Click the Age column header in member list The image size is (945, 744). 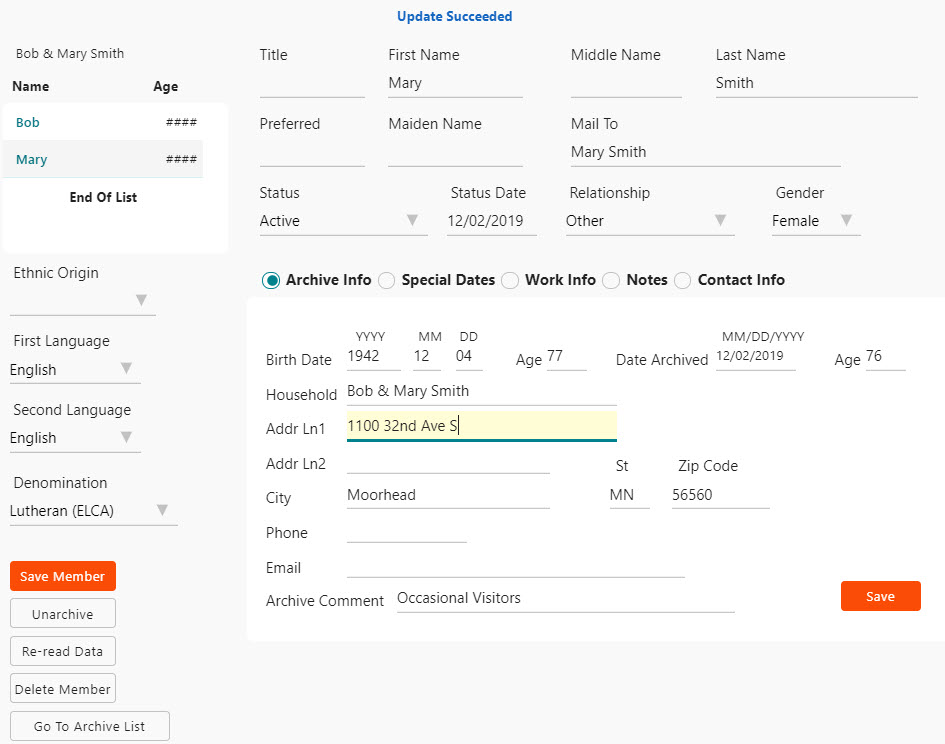coord(166,86)
